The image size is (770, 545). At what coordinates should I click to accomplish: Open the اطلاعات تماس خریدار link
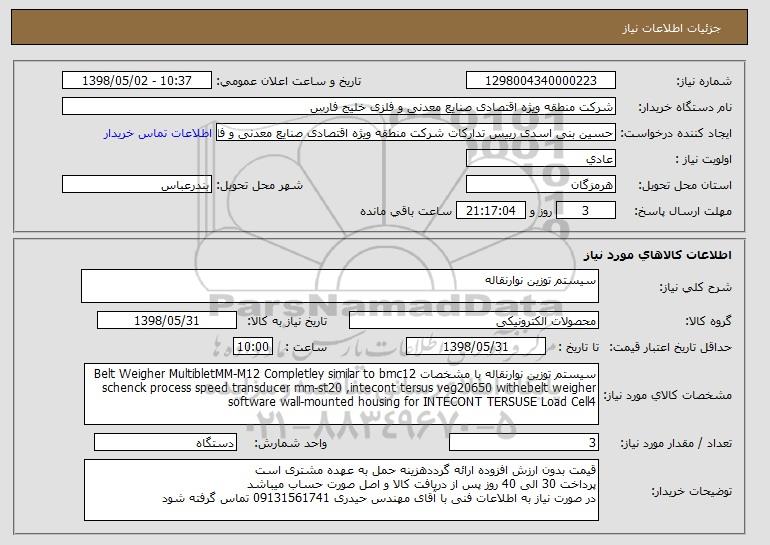coord(158,133)
